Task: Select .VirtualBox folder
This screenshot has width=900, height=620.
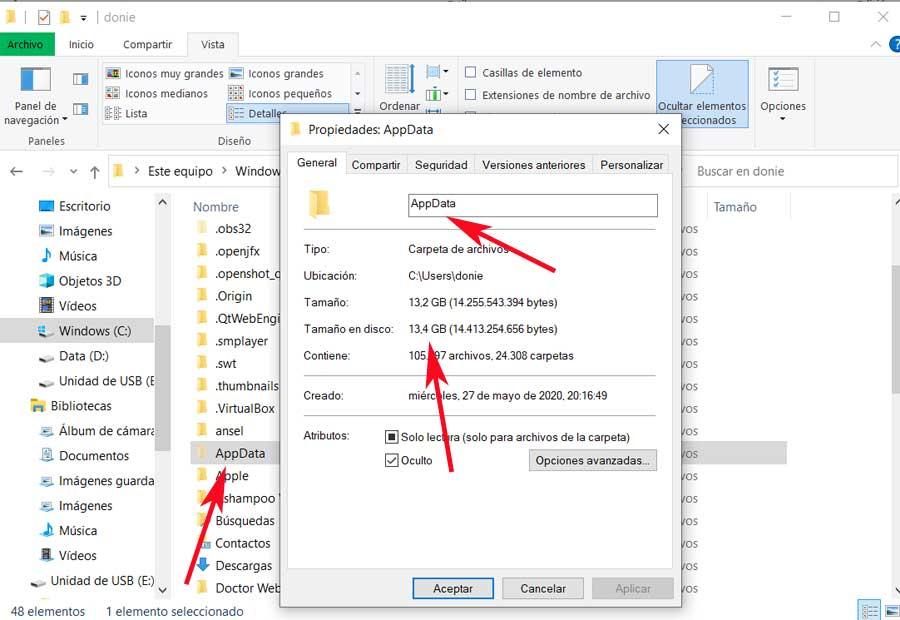Action: [x=245, y=408]
